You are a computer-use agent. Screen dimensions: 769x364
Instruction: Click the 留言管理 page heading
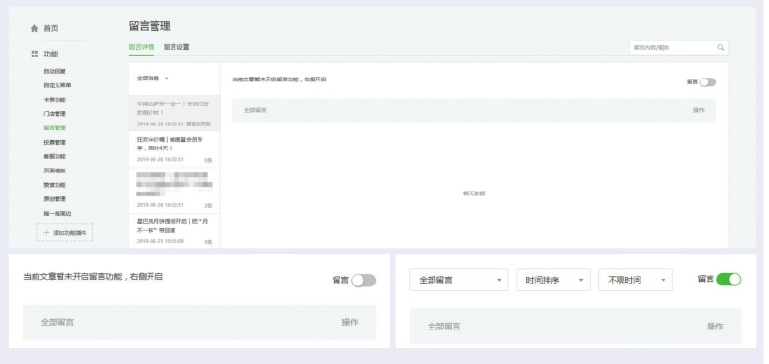150,26
